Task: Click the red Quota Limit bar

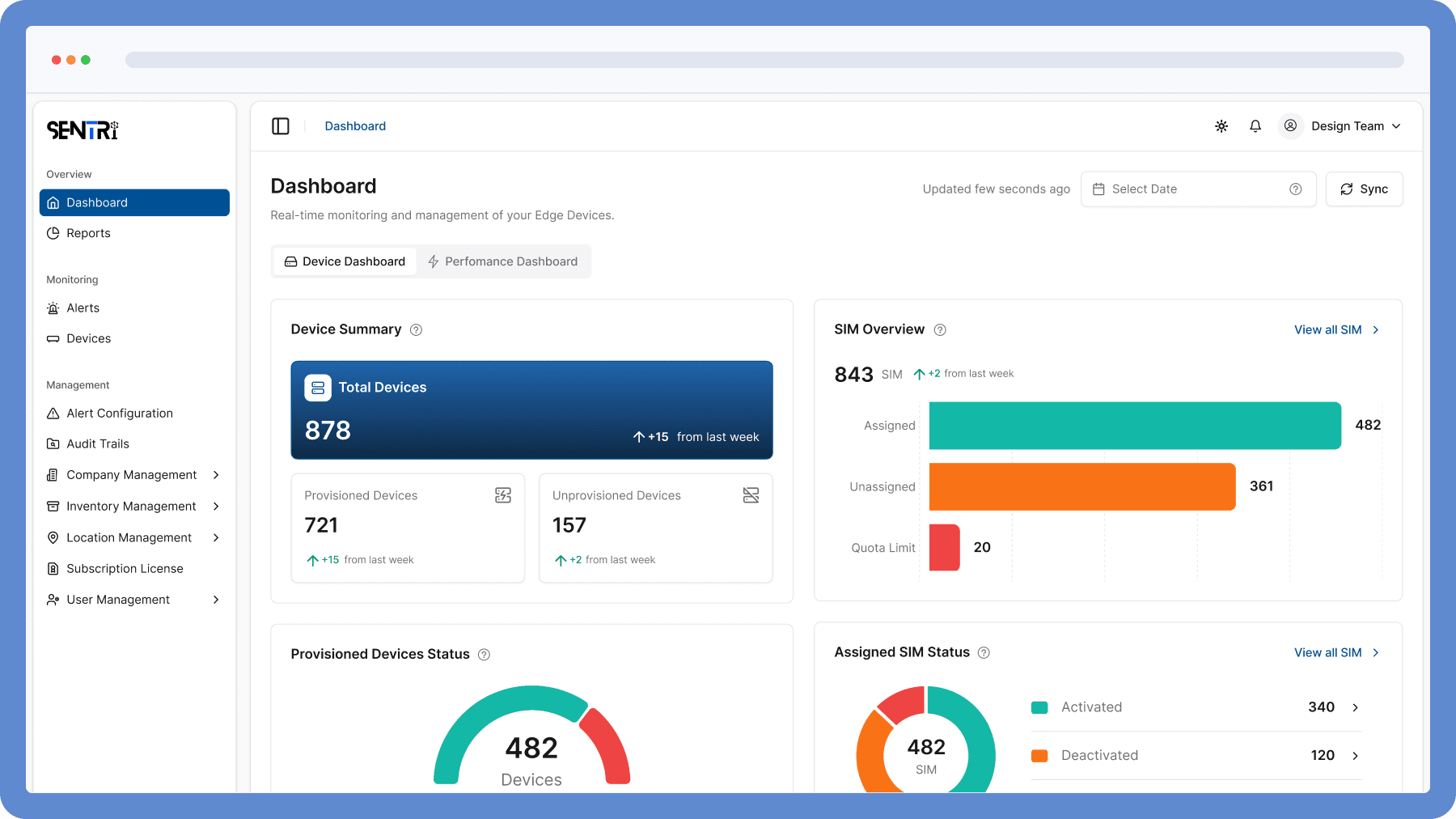Action: 944,548
